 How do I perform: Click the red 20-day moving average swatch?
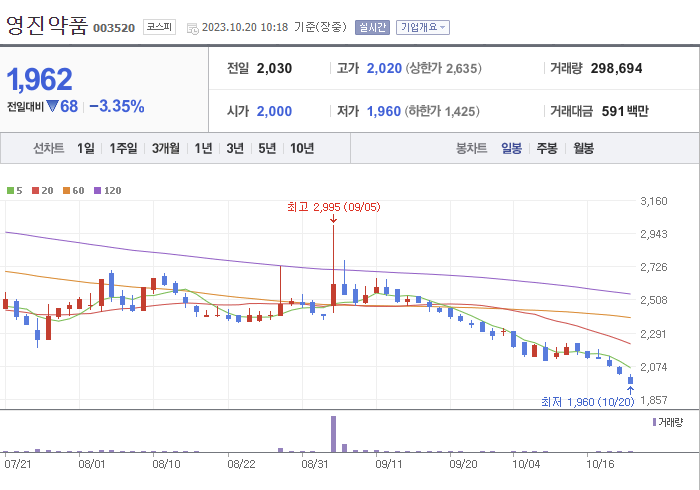pyautogui.click(x=35, y=191)
